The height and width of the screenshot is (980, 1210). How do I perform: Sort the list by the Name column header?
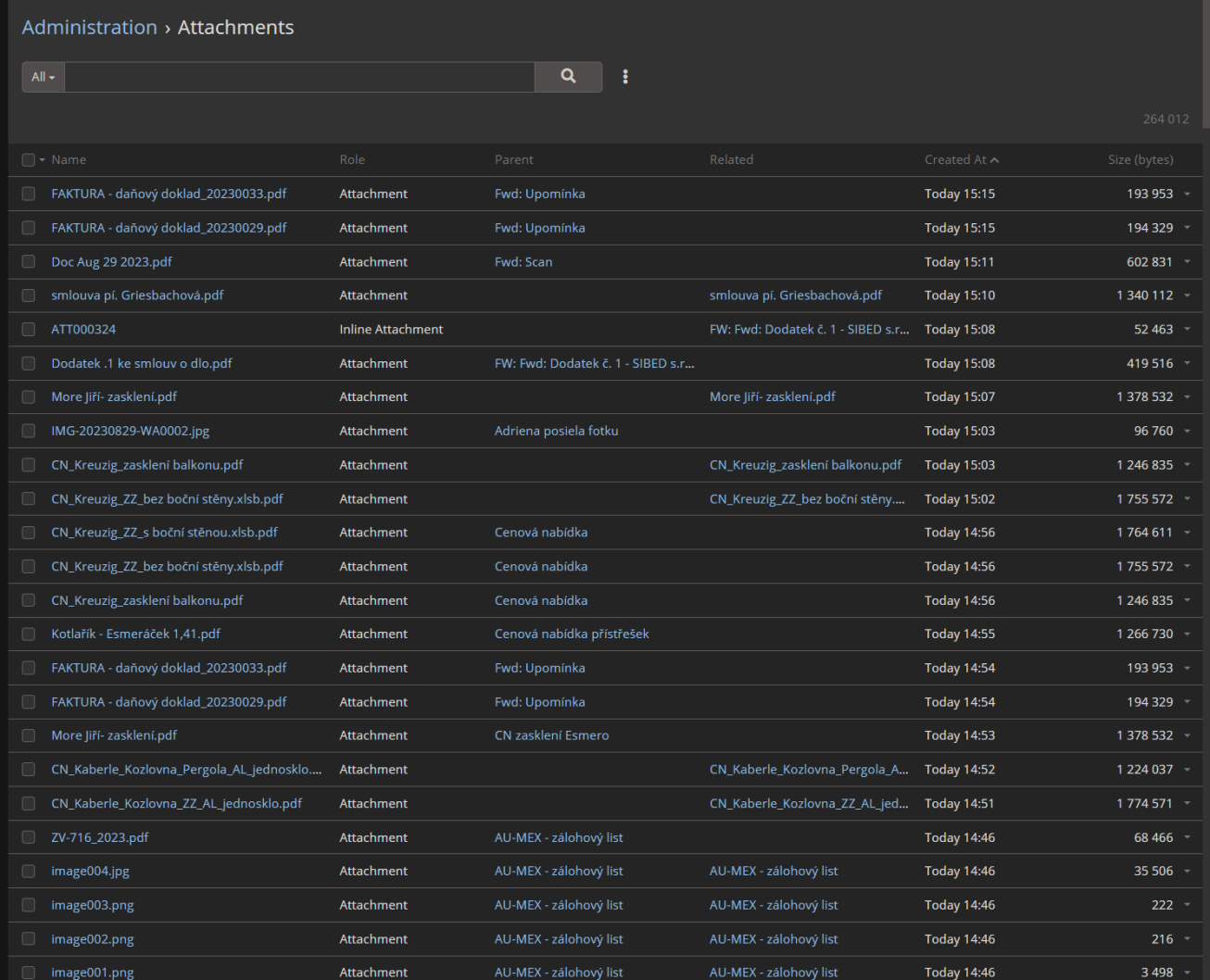click(x=69, y=160)
